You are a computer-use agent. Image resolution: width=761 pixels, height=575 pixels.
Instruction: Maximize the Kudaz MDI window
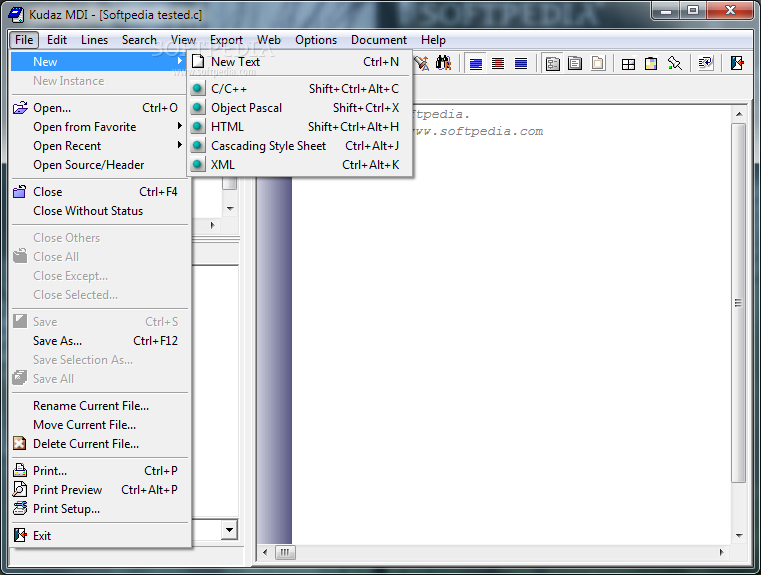tap(693, 11)
